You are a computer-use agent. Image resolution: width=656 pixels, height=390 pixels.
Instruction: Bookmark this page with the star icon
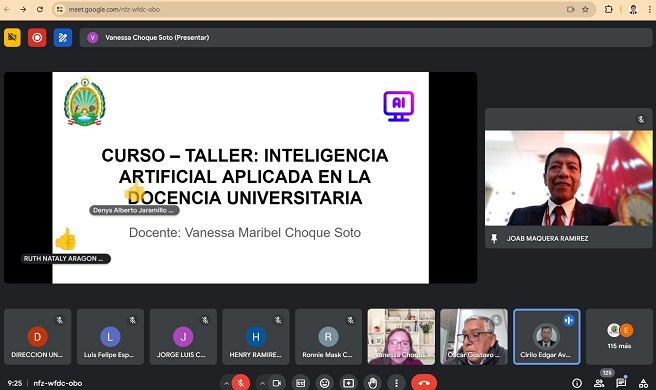point(585,9)
